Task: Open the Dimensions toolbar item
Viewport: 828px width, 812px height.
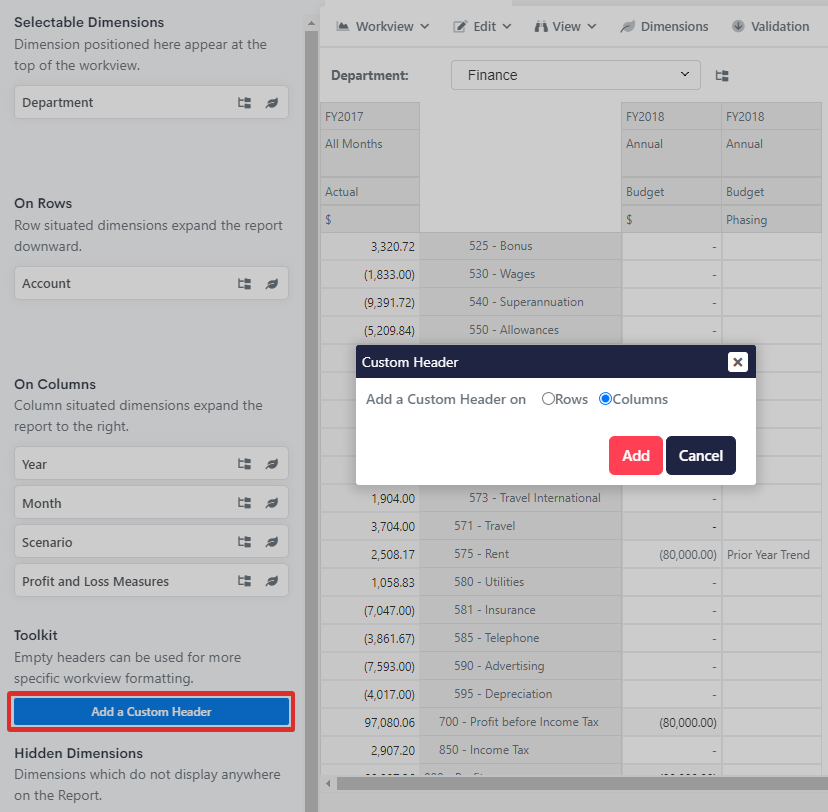Action: (x=664, y=26)
